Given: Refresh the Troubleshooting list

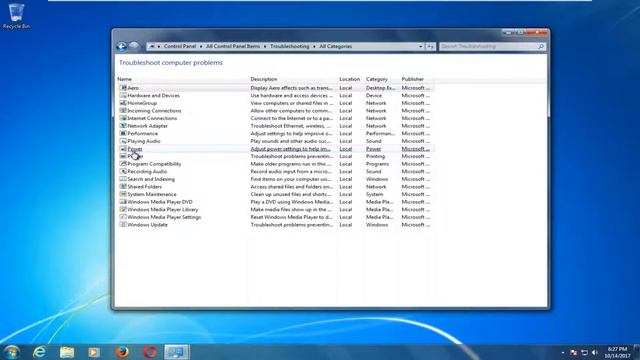Looking at the screenshot, I should click(430, 47).
